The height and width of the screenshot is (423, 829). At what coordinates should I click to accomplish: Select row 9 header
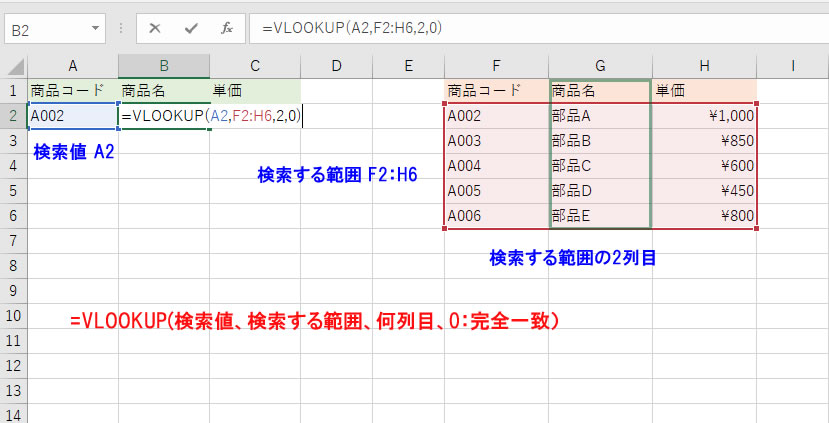pyautogui.click(x=14, y=291)
